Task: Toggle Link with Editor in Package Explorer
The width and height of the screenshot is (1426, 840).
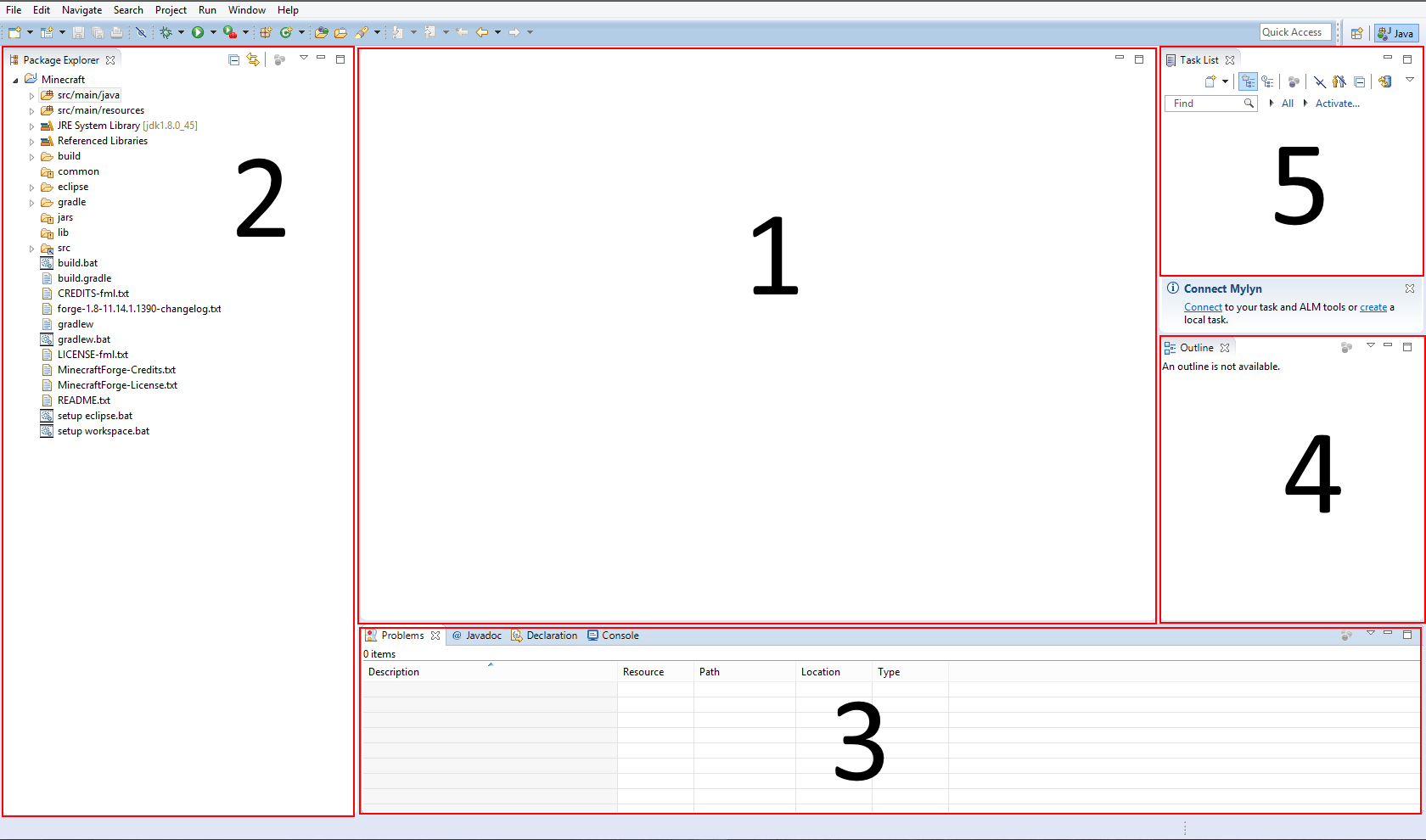Action: [x=253, y=59]
